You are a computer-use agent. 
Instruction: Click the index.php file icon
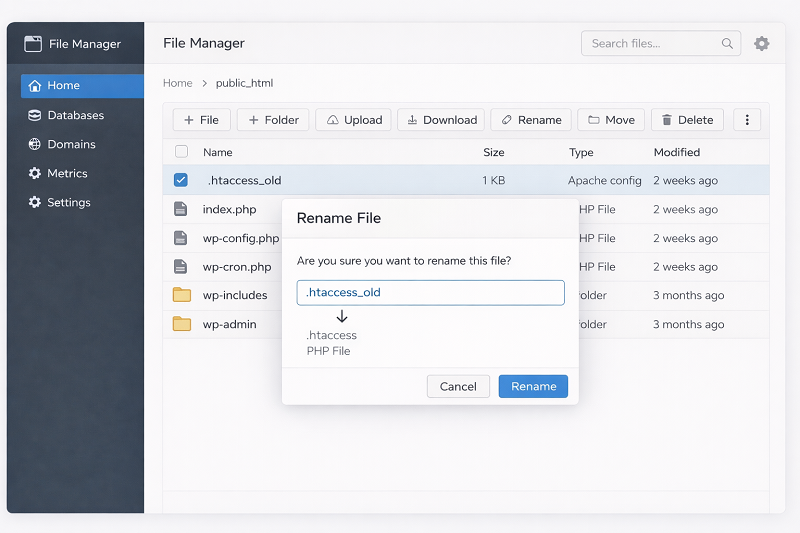[x=181, y=209]
